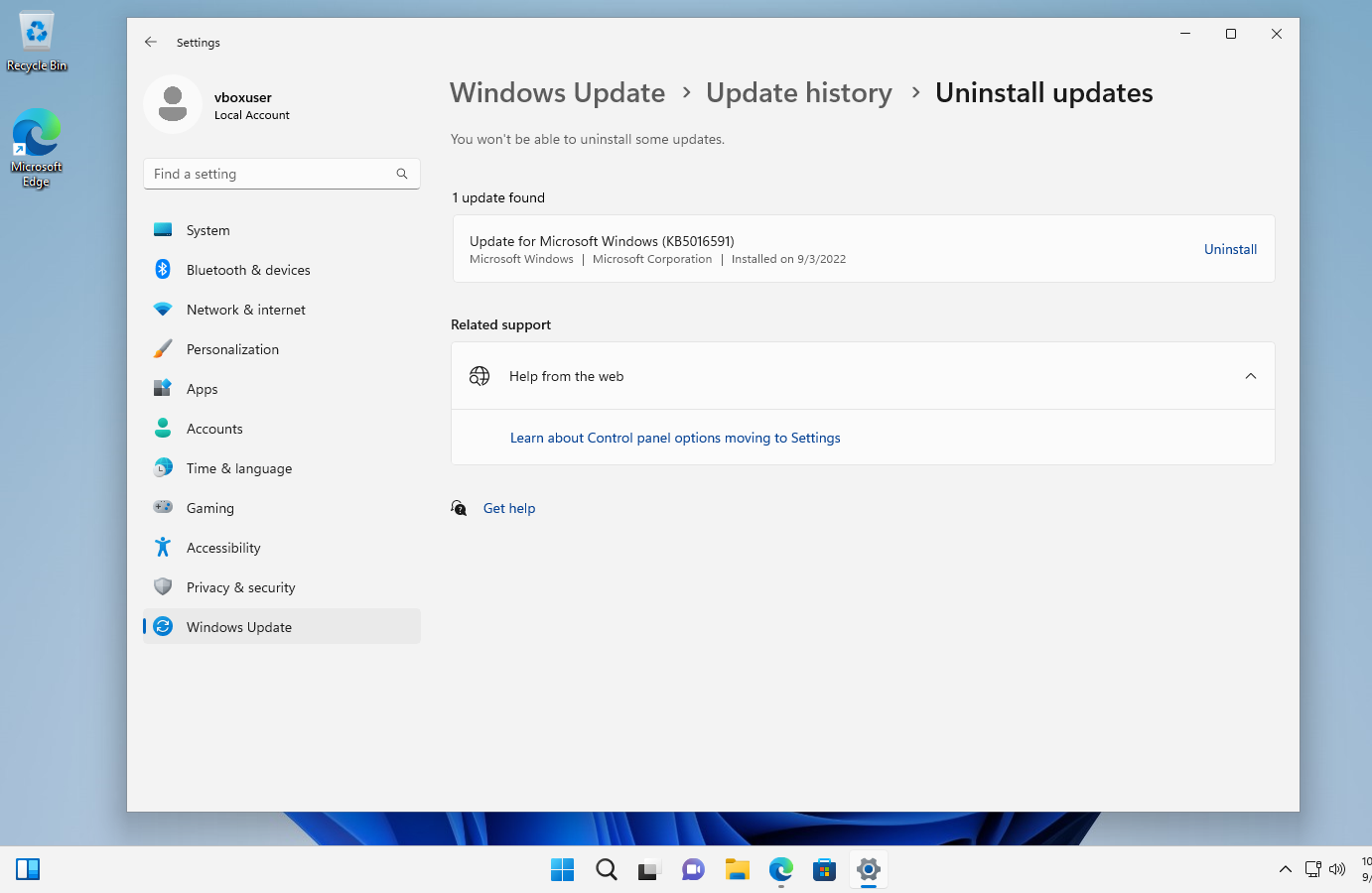
Task: Uninstall update KB5016591
Action: (1230, 249)
